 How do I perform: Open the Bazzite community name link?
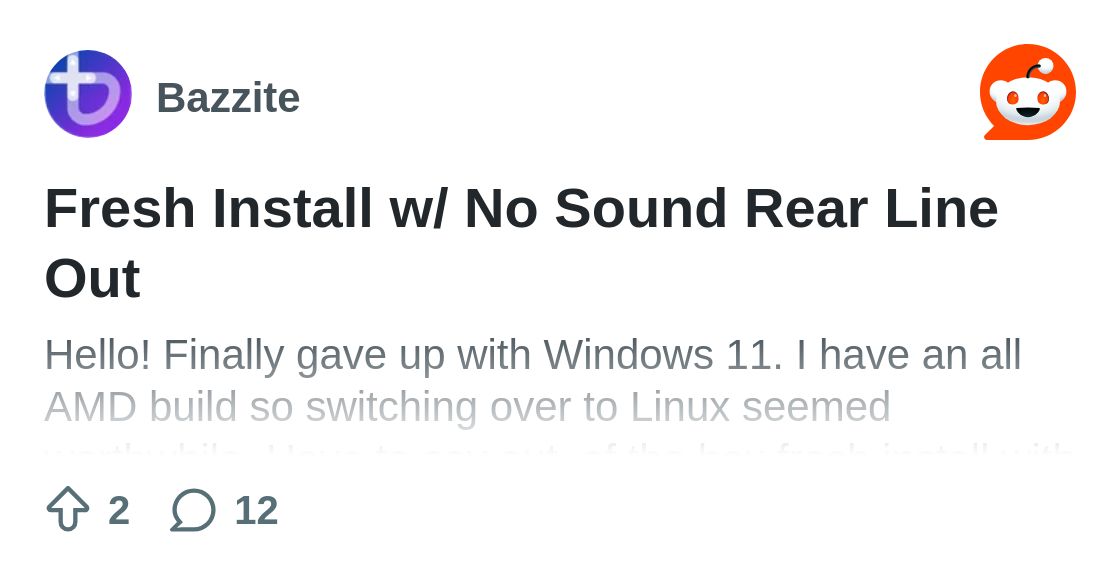[228, 98]
